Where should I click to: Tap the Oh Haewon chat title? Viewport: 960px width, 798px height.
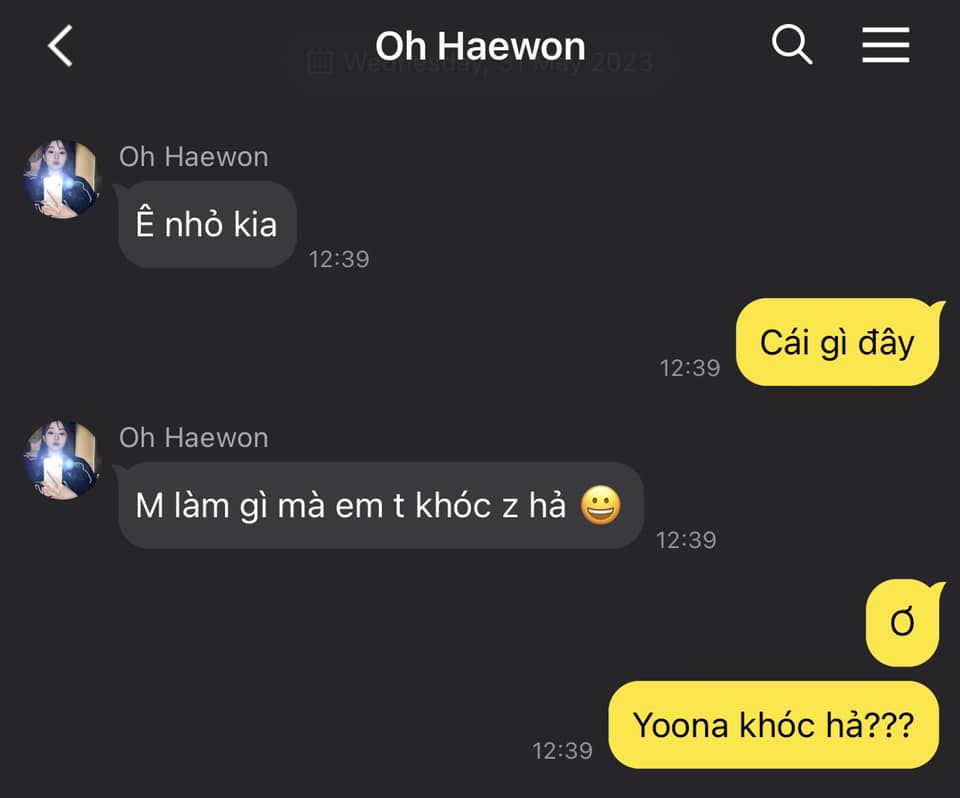coord(480,46)
